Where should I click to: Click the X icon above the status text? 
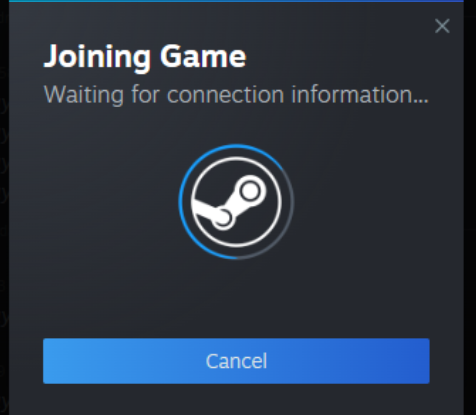[x=442, y=26]
